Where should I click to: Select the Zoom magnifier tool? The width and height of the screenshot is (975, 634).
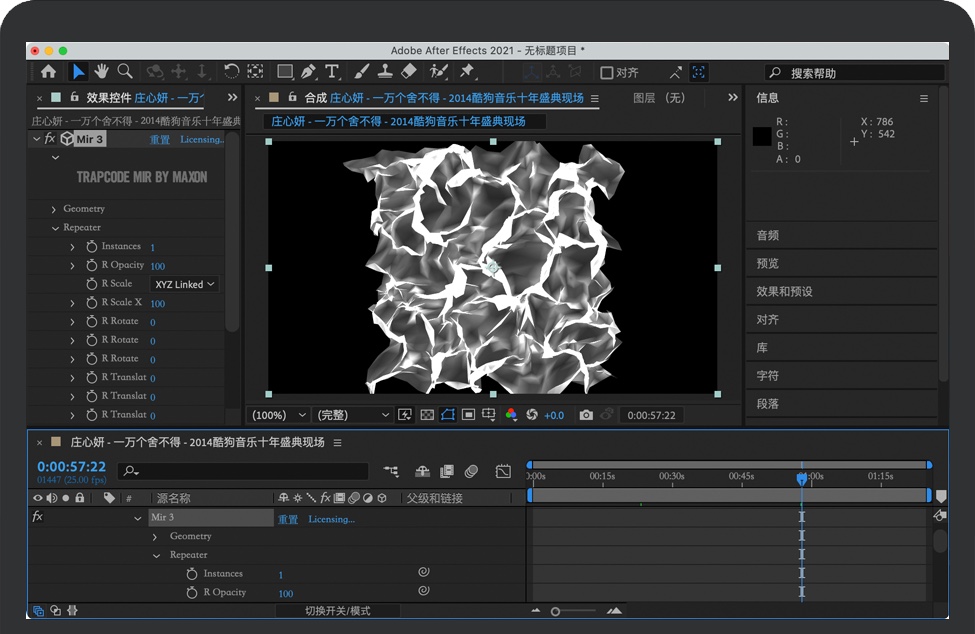pos(125,71)
